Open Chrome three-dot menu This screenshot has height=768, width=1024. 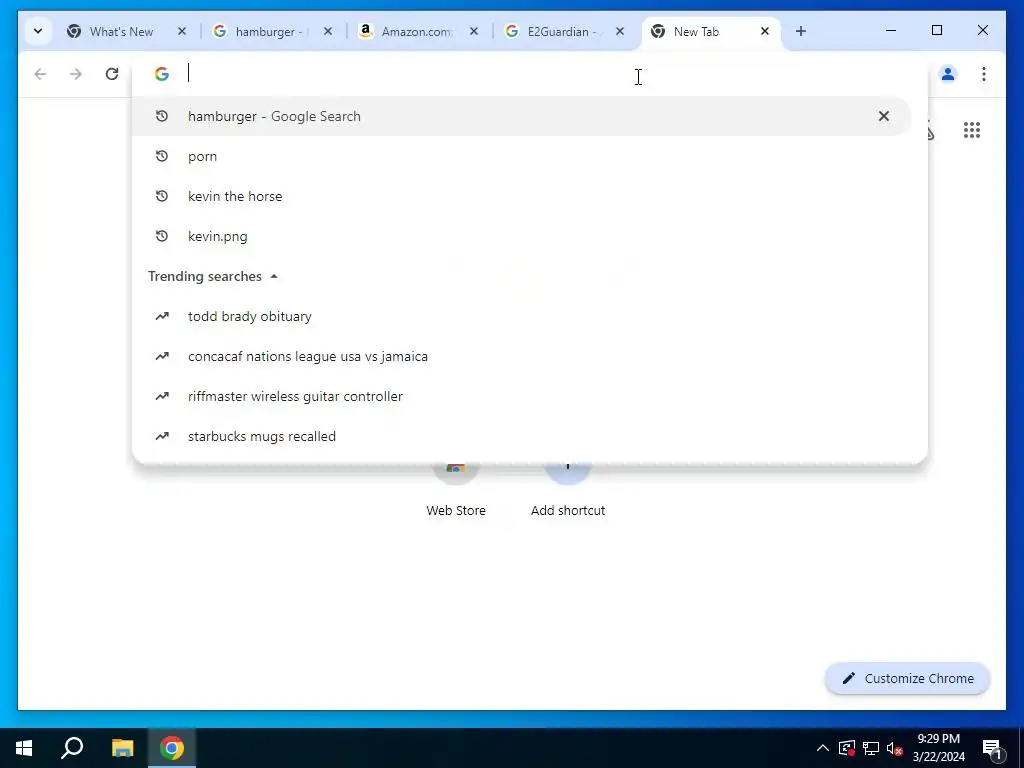[984, 74]
